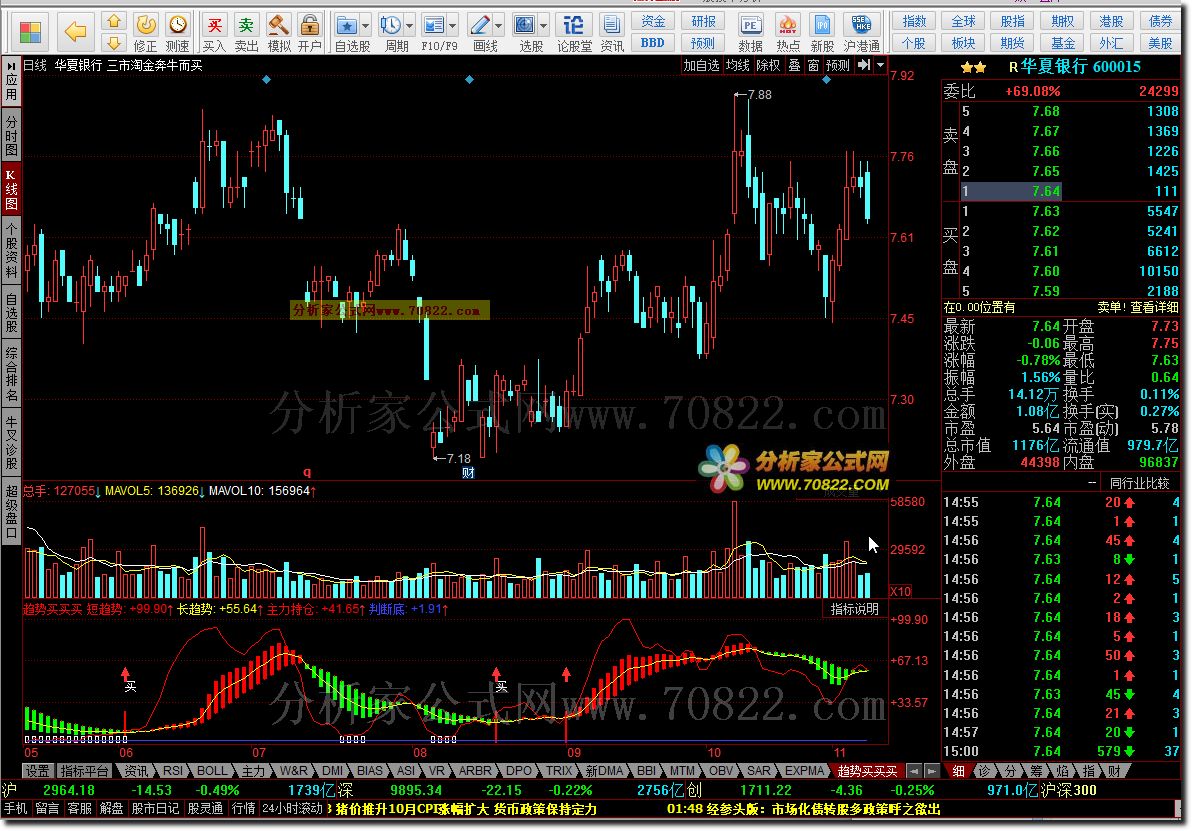1193x831 pixels.
Task: Click the 开户 lock icon
Action: (310, 33)
